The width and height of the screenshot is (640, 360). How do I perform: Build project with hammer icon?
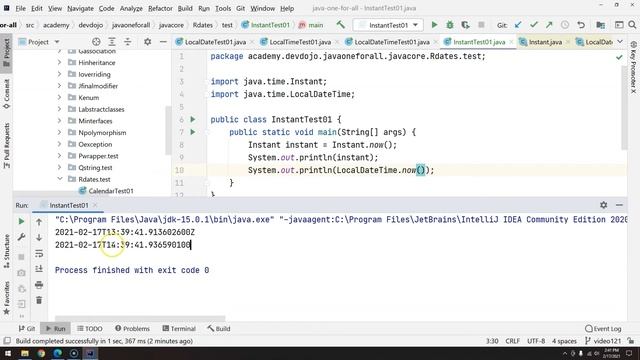340,25
